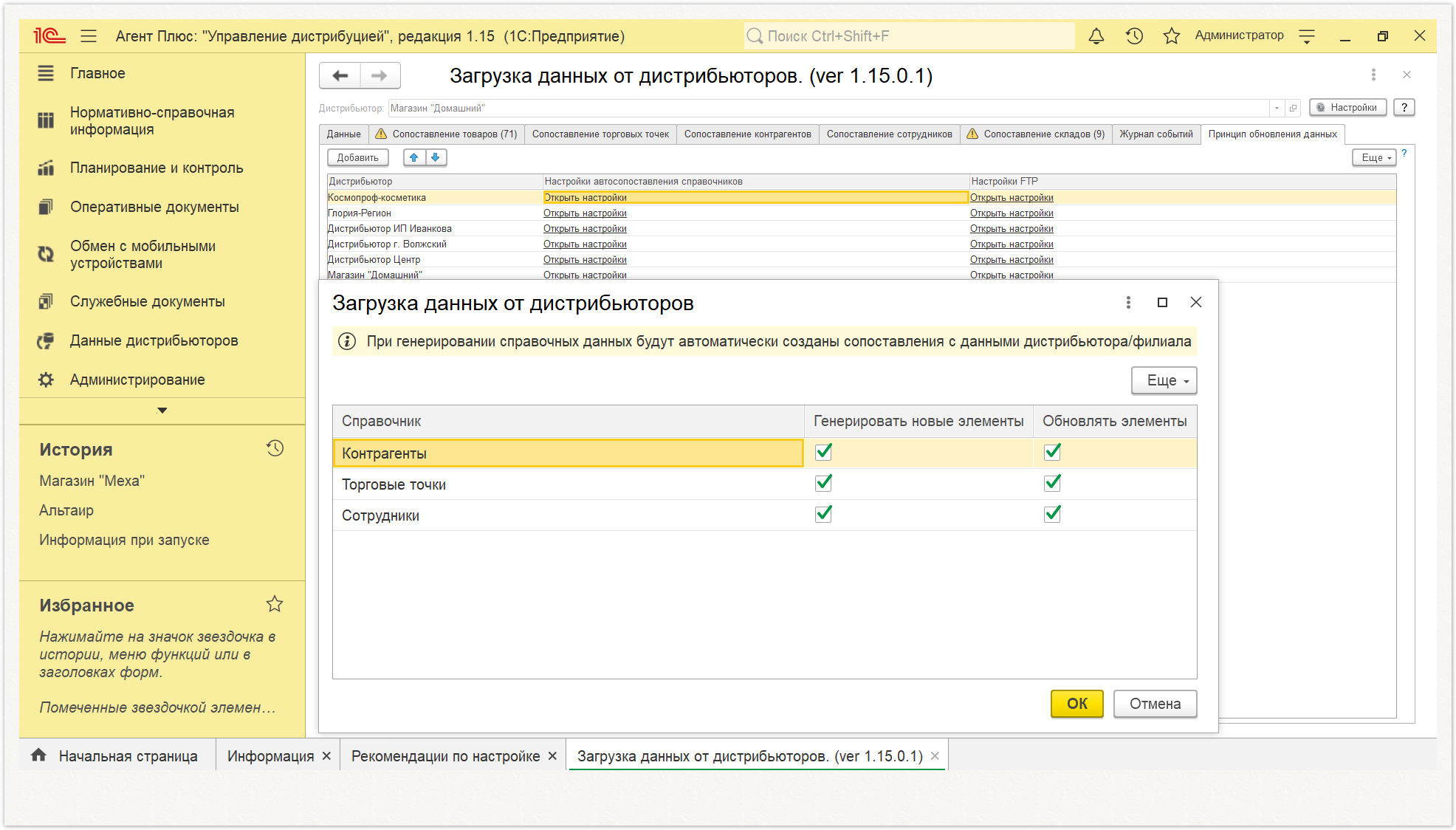Switch to Сопоставление сотрудников tab
Image resolution: width=1456 pixels, height=830 pixels.
889,134
